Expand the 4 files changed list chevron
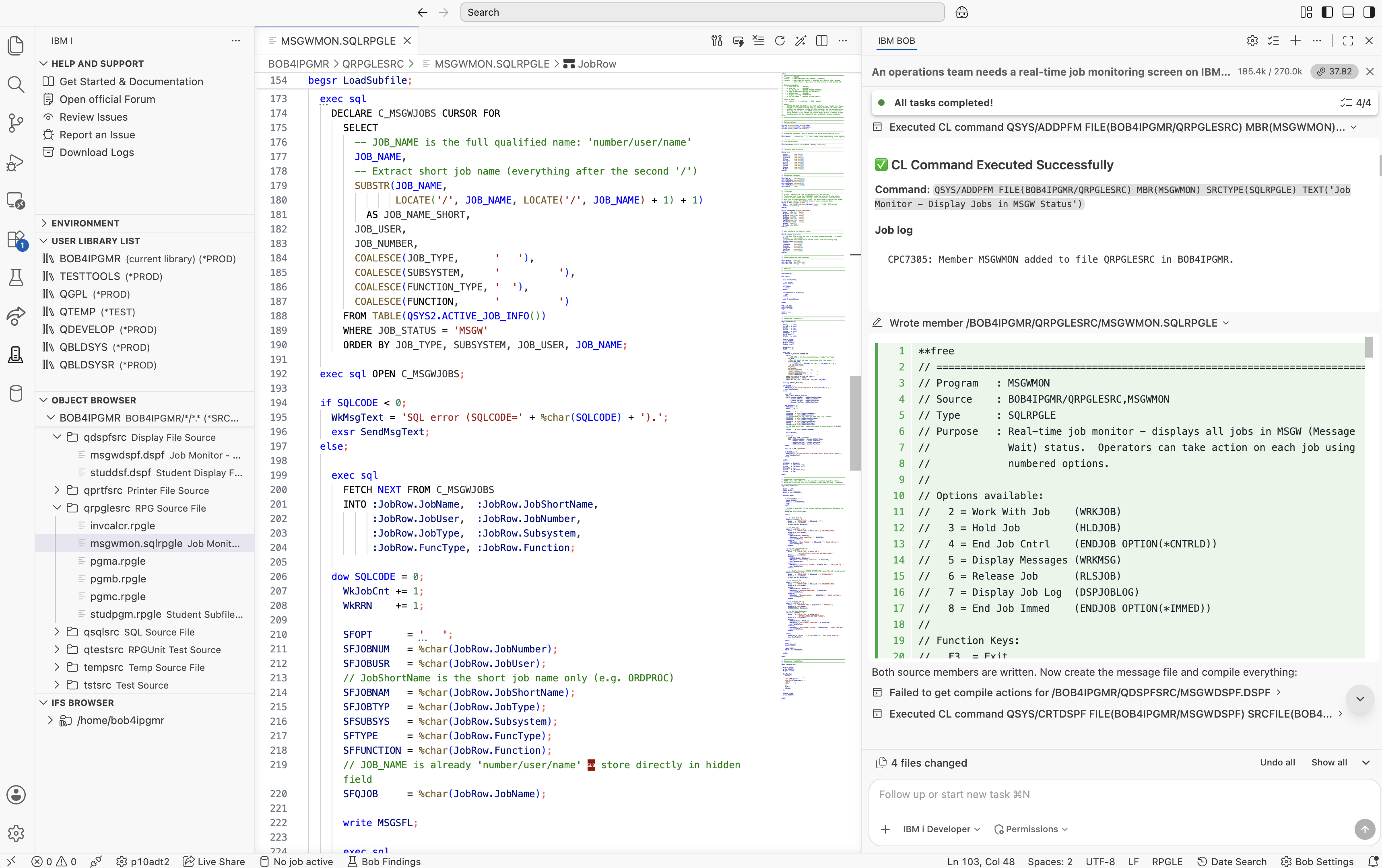 [1366, 763]
